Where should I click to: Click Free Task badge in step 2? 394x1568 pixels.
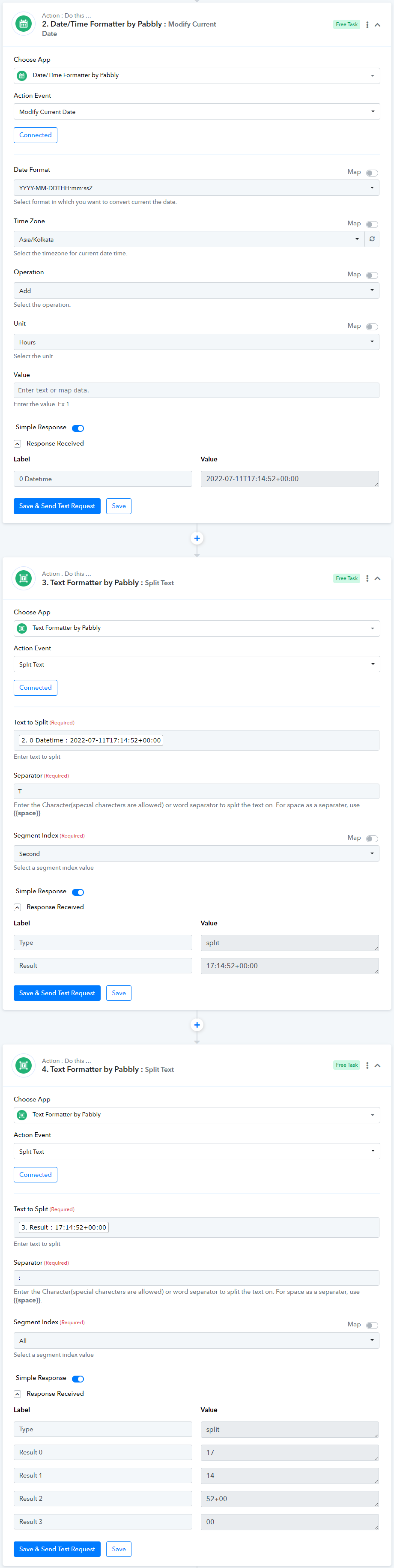coord(346,25)
